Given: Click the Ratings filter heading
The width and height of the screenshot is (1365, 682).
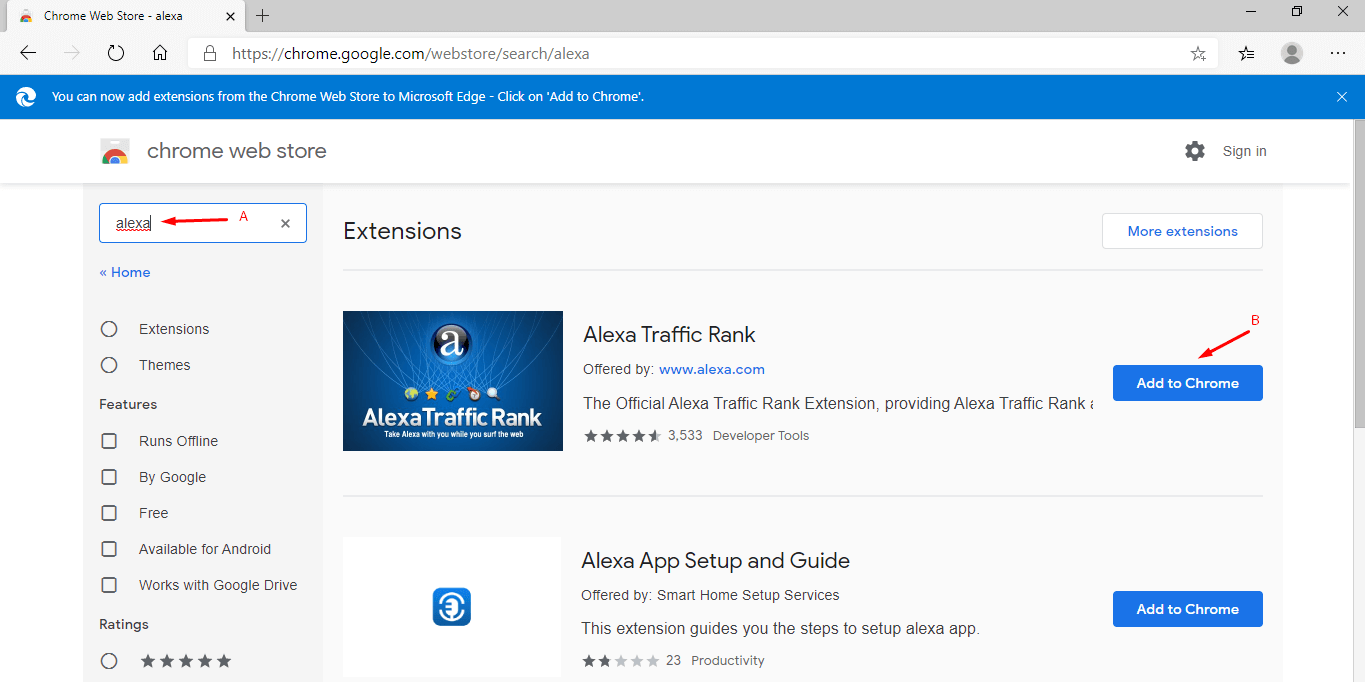Looking at the screenshot, I should click(124, 624).
